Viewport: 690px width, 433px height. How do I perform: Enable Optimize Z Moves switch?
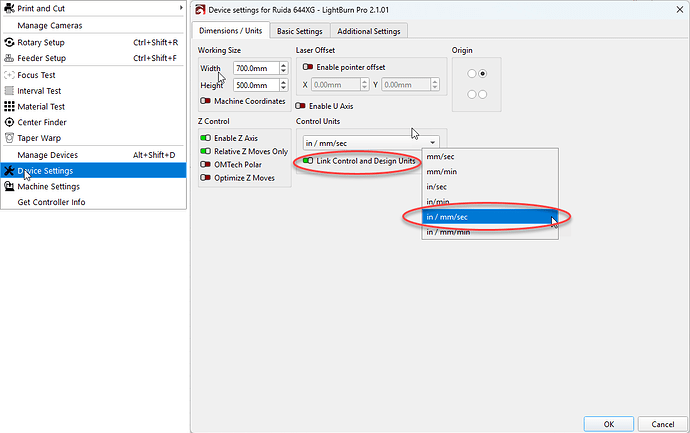coord(205,178)
